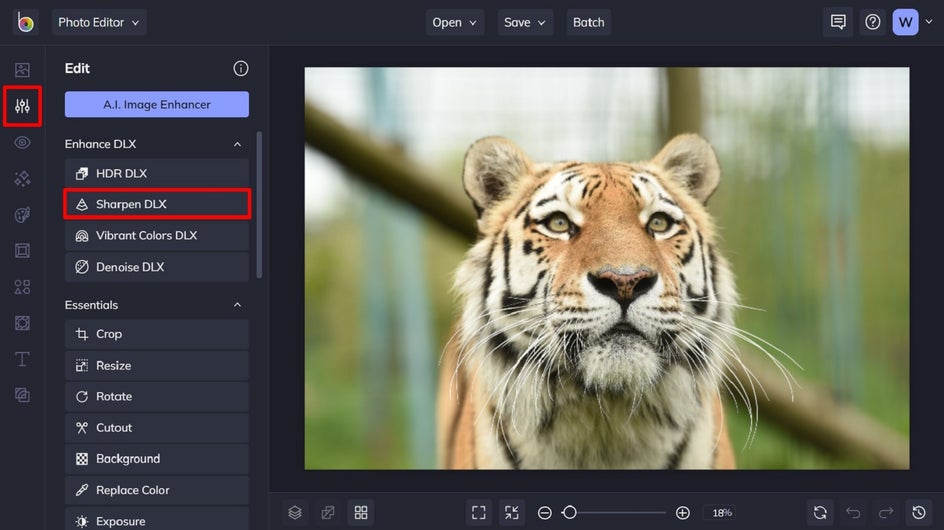The height and width of the screenshot is (530, 944).
Task: Open the feedback chat icon
Action: pyautogui.click(x=838, y=22)
